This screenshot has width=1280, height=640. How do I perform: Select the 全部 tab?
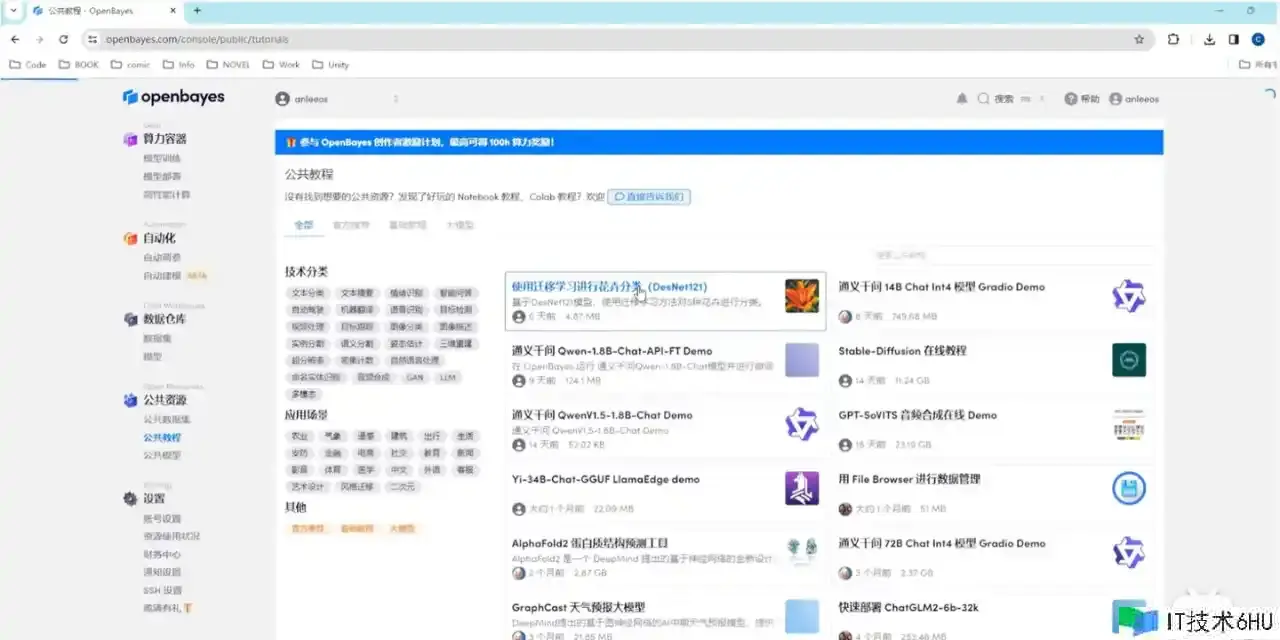(303, 225)
